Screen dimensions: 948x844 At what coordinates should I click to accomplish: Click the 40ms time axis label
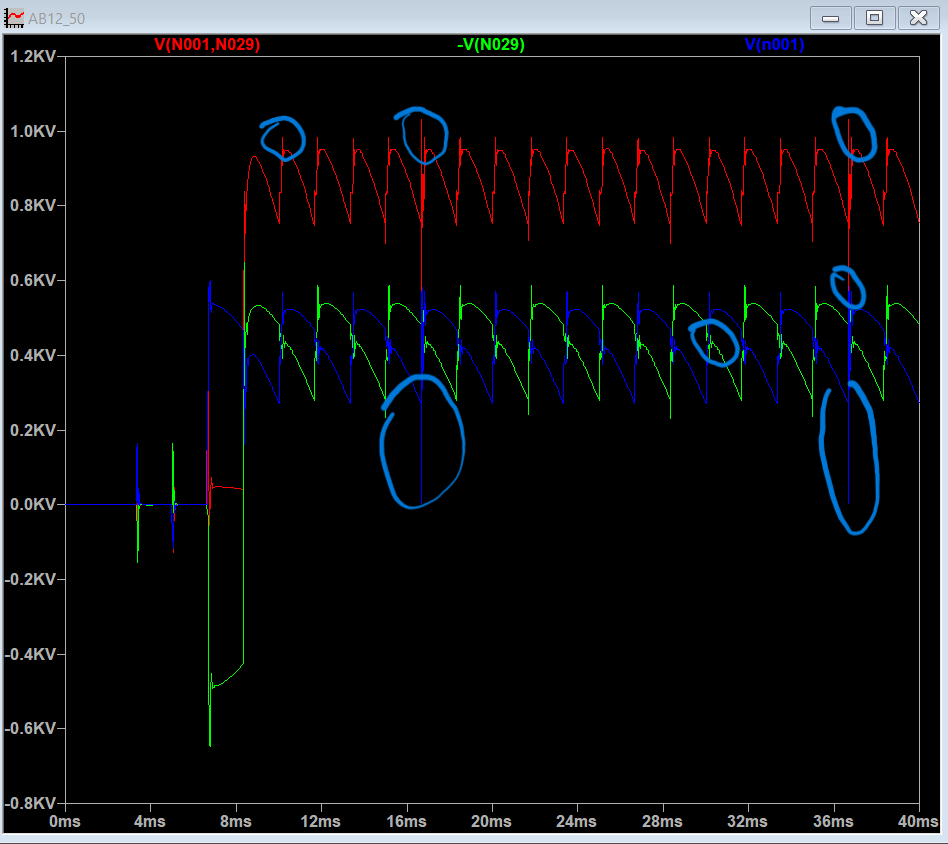click(x=918, y=822)
